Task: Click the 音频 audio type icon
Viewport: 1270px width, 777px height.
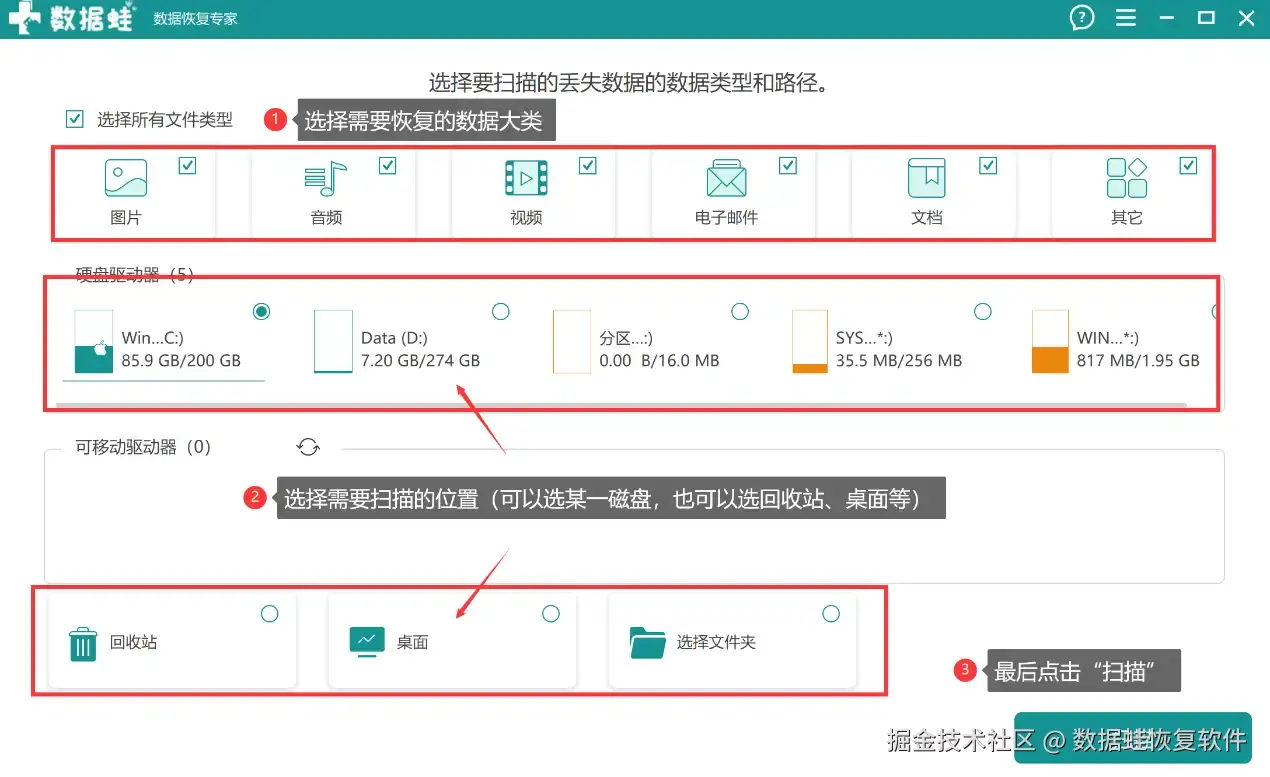Action: [325, 178]
